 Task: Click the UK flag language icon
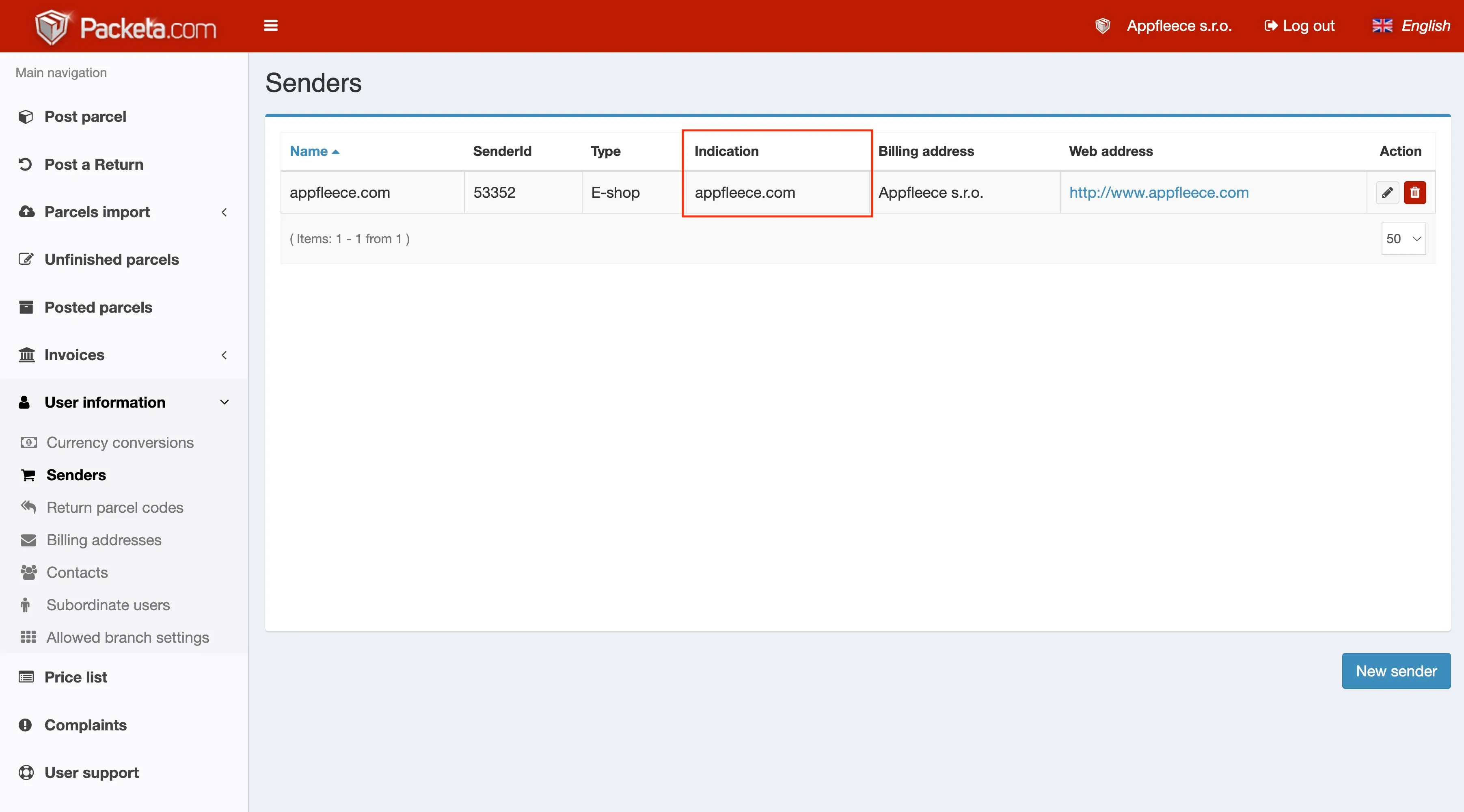1382,26
